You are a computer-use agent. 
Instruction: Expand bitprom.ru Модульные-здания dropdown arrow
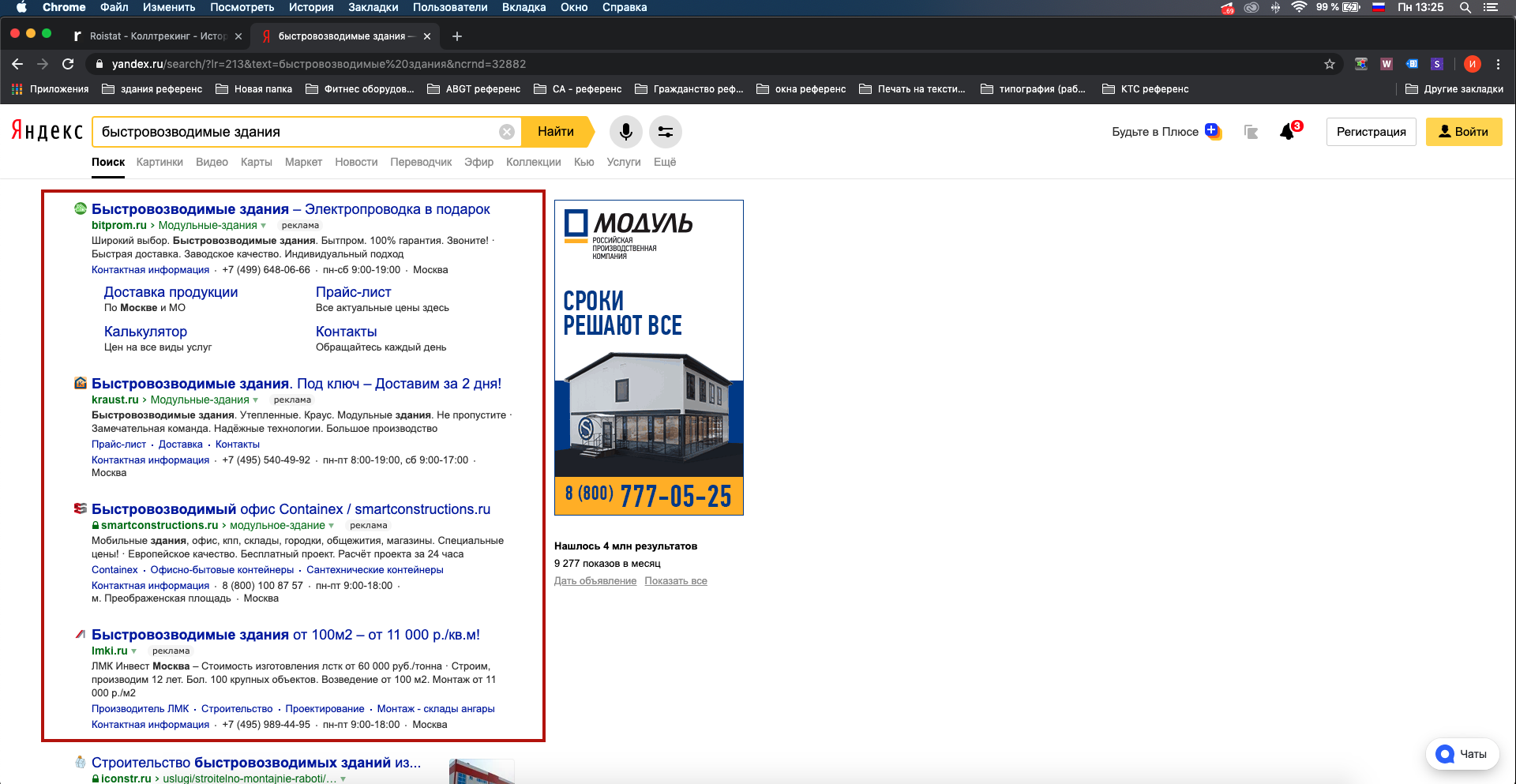pyautogui.click(x=264, y=226)
